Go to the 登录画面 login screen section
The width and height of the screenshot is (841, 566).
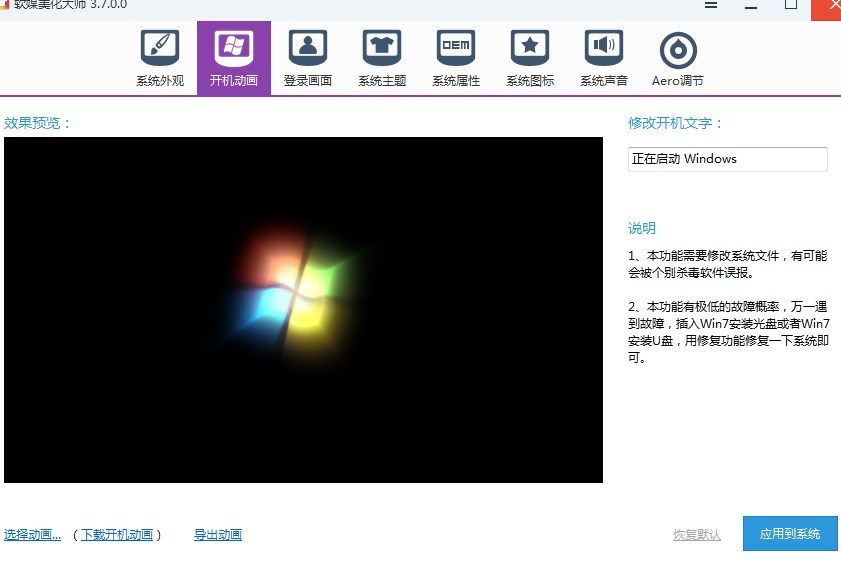(x=308, y=58)
